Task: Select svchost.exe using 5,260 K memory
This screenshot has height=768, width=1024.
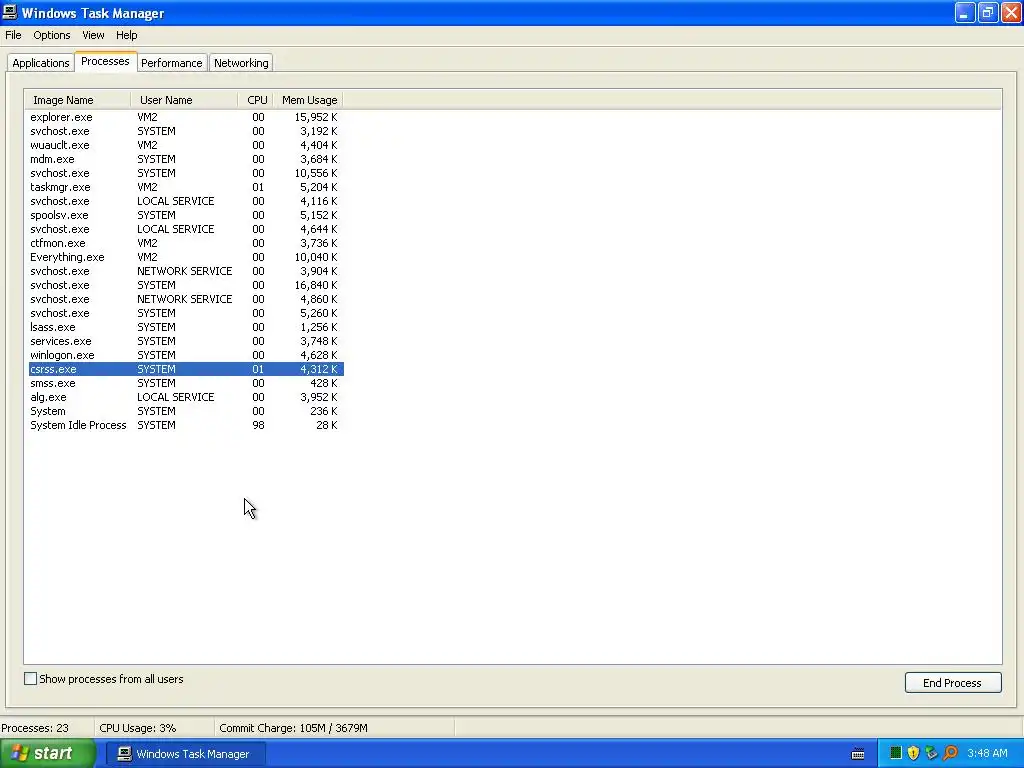Action: 185,313
